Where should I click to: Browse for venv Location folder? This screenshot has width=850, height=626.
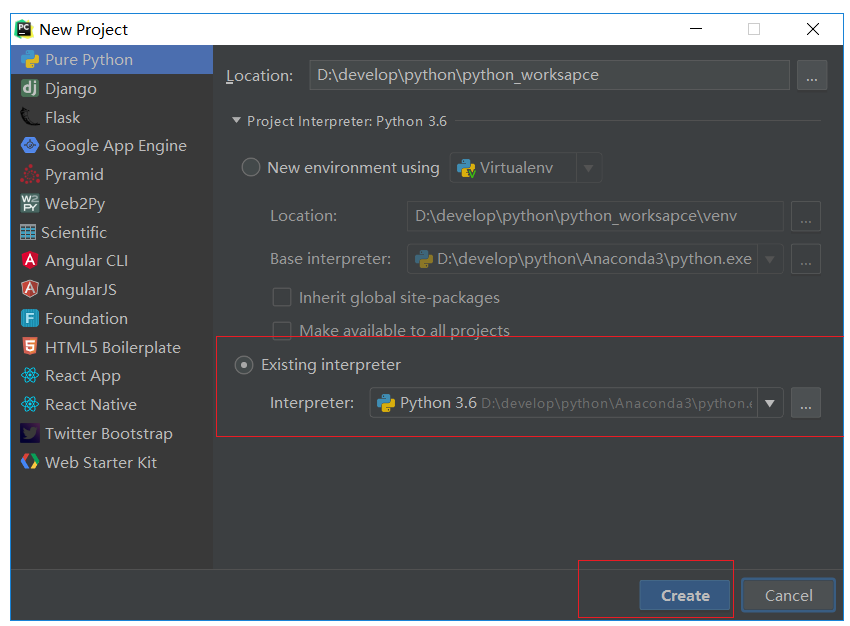pyautogui.click(x=806, y=216)
